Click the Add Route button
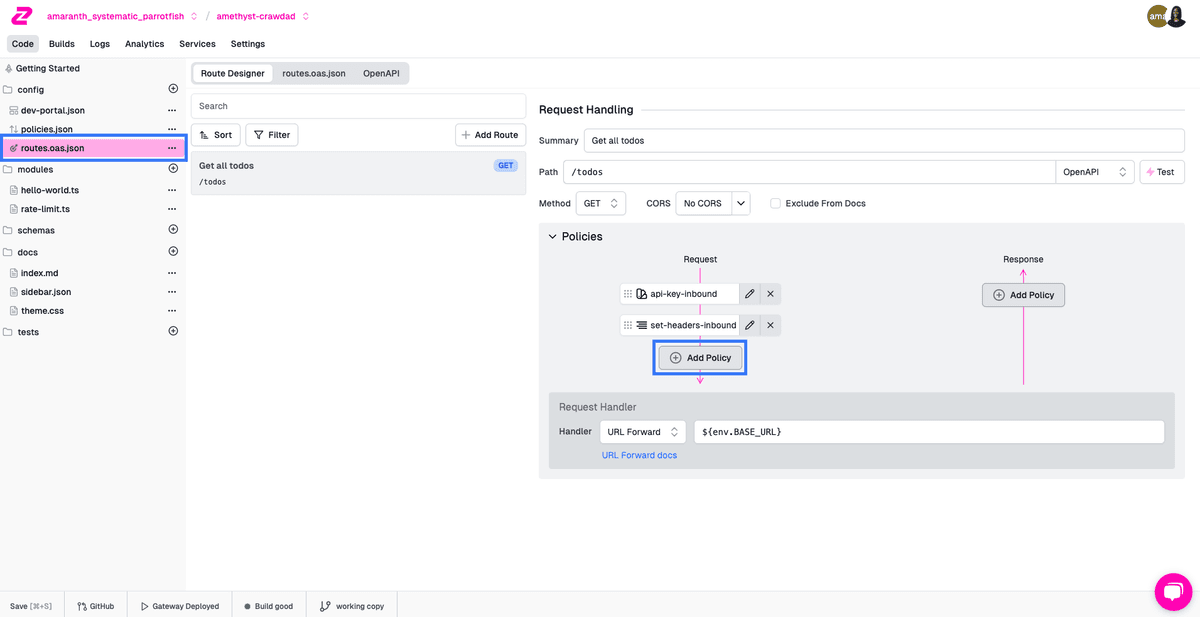This screenshot has height=617, width=1200. pos(490,135)
